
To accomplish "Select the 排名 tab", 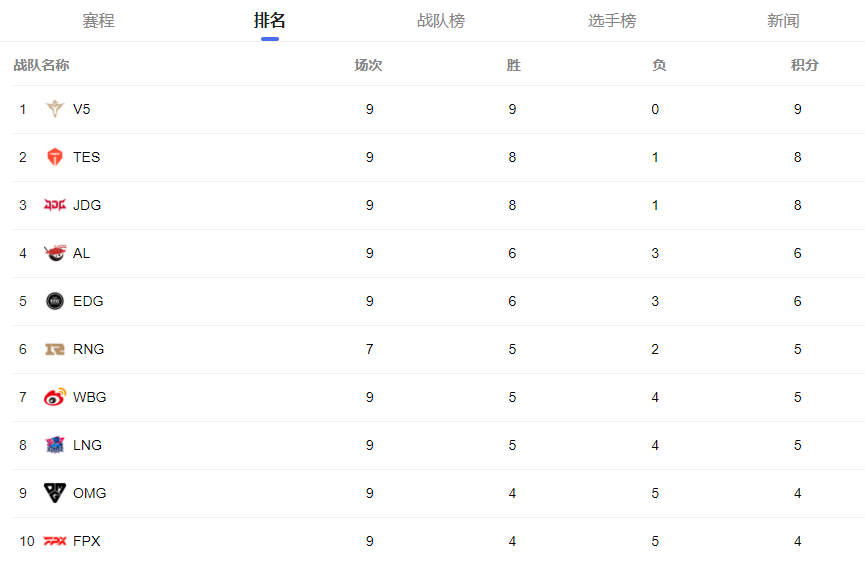I will pos(270,21).
